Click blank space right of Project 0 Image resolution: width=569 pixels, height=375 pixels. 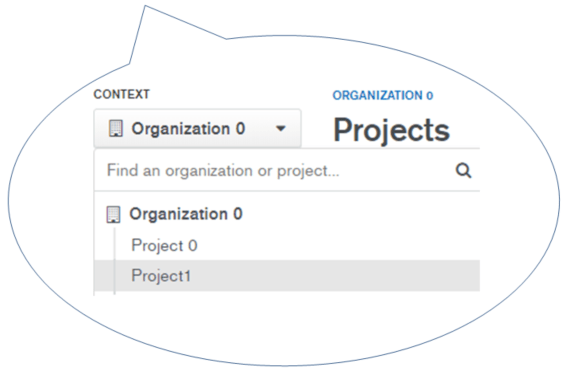337,245
